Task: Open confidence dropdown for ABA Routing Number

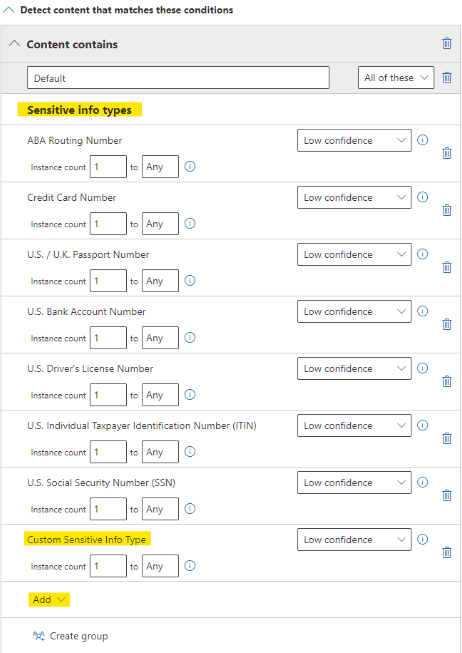Action: [354, 140]
